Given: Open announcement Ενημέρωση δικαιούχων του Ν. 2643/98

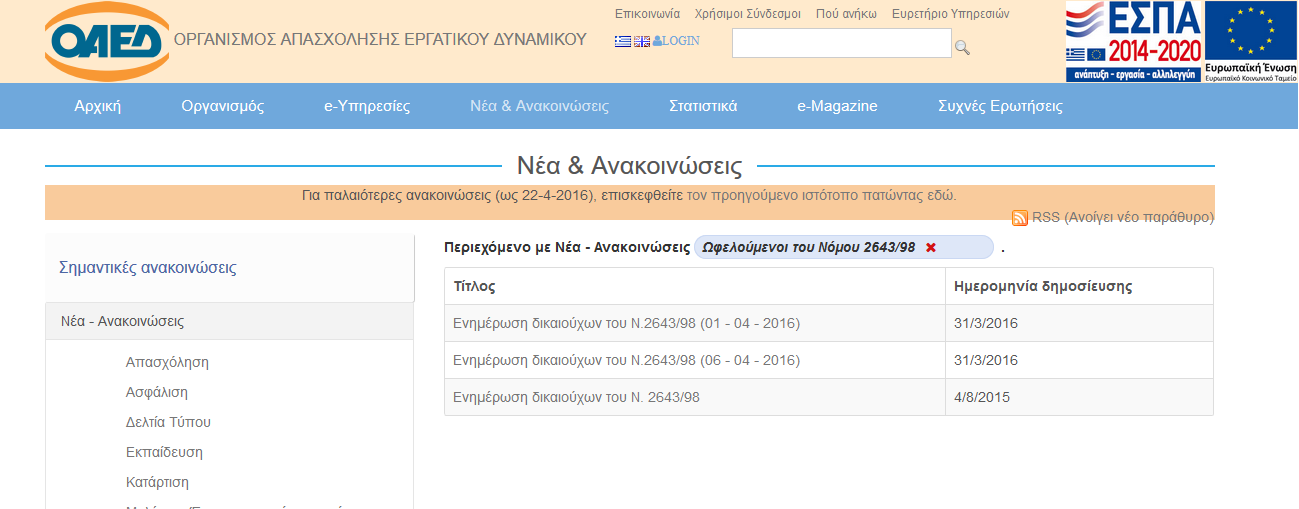Looking at the screenshot, I should tap(576, 397).
